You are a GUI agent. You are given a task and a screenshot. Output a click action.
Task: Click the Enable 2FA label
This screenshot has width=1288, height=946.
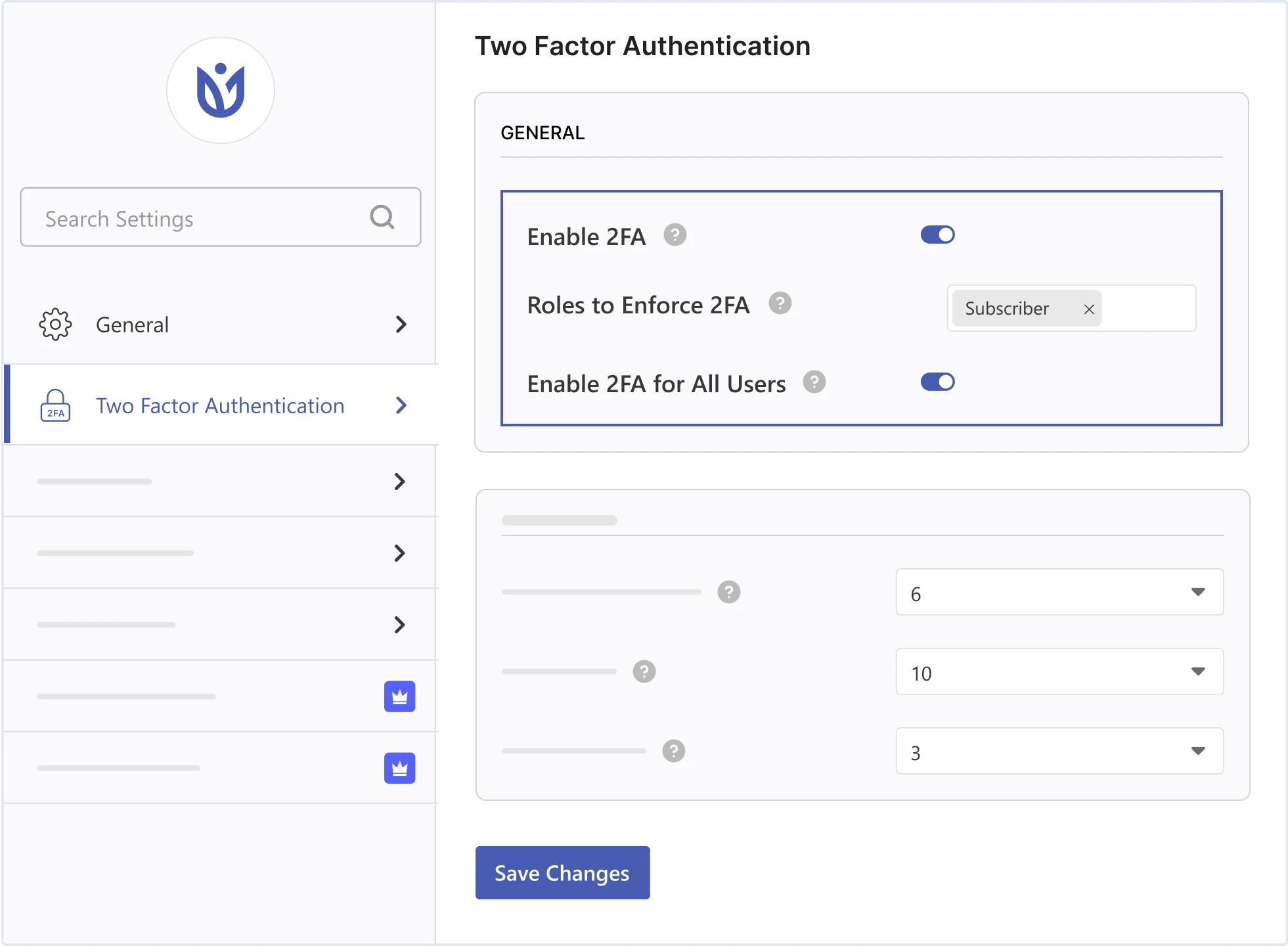586,236
